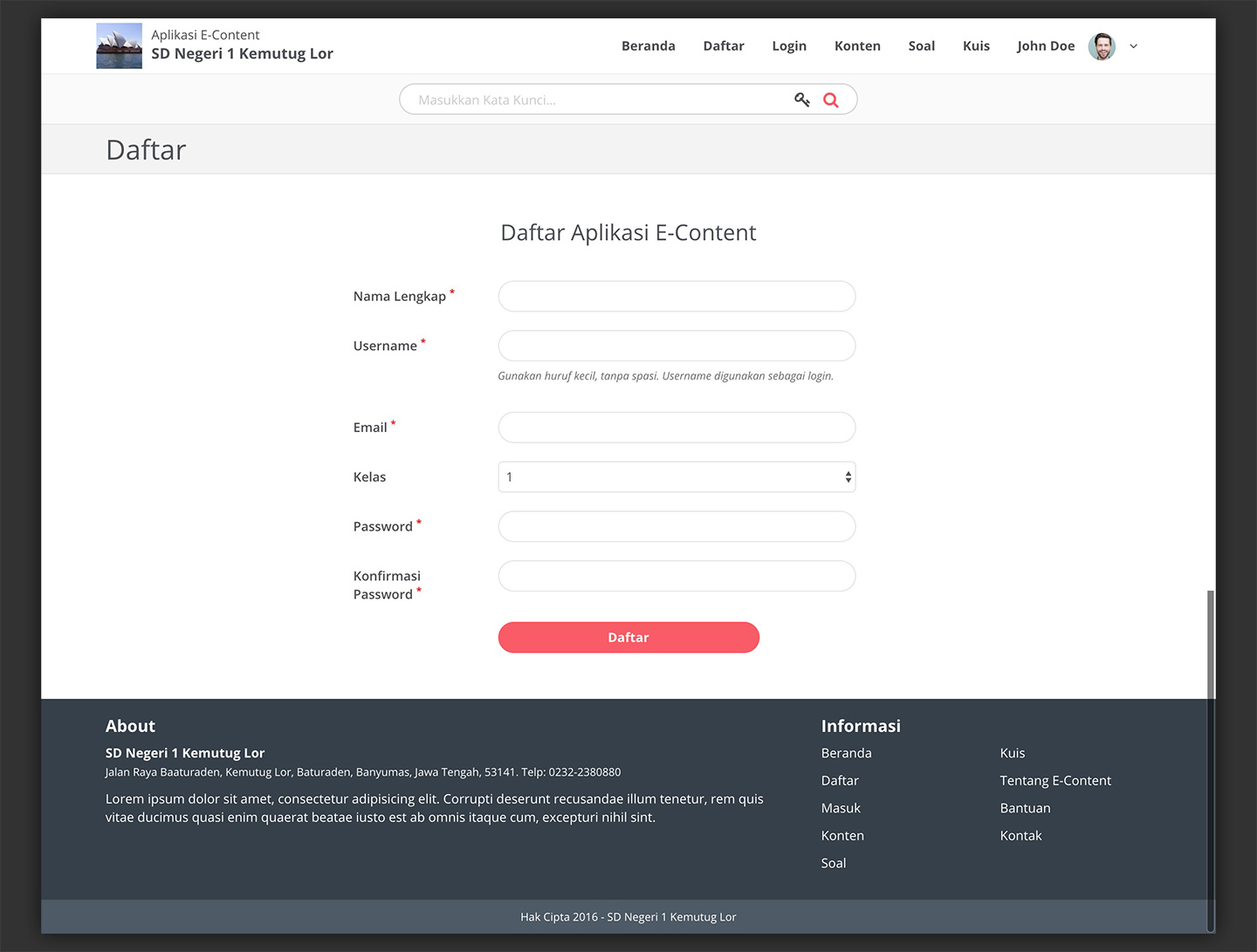Viewport: 1257px width, 952px height.
Task: Focus the Username input field
Action: coord(677,346)
